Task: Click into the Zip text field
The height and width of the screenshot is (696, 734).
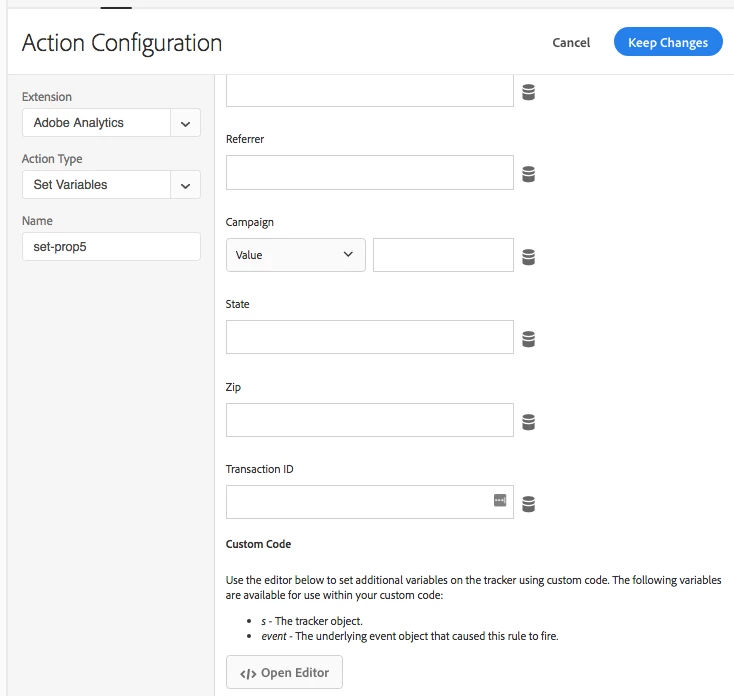Action: [369, 420]
